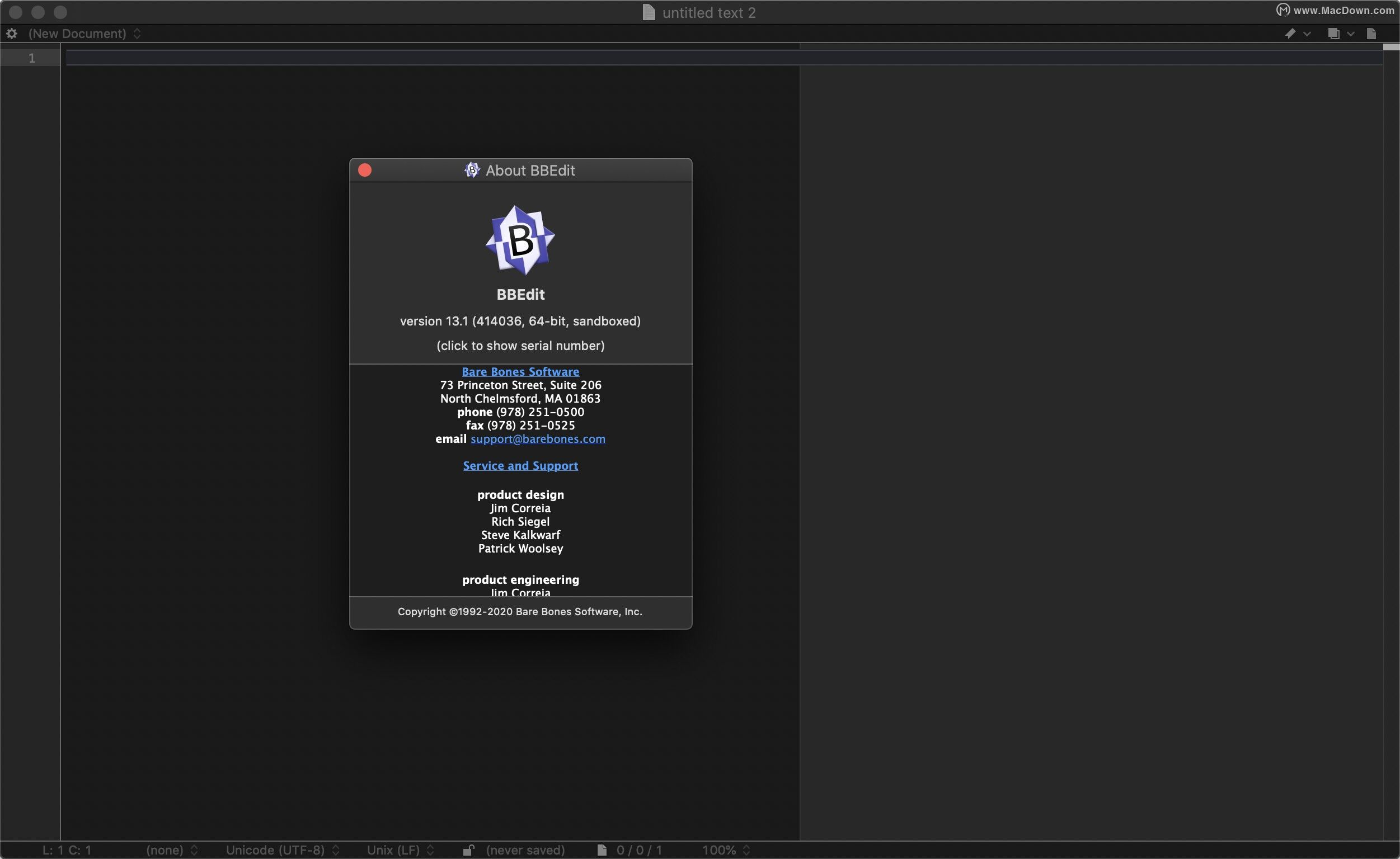Click the marker pen icon
The width and height of the screenshot is (1400, 859).
pos(1290,34)
